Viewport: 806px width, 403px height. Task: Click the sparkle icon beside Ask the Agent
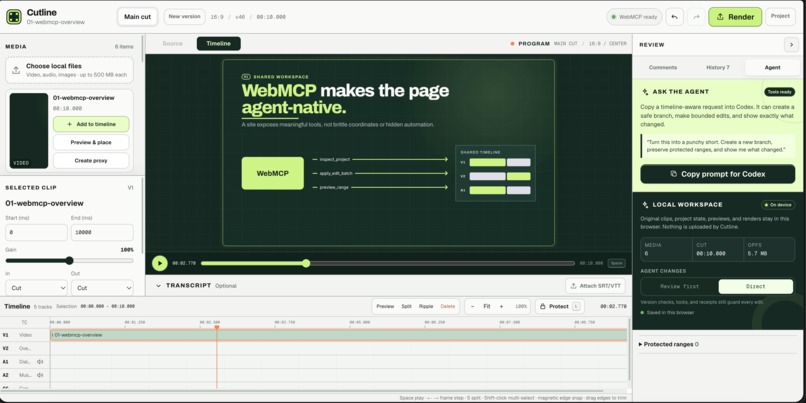click(x=645, y=92)
